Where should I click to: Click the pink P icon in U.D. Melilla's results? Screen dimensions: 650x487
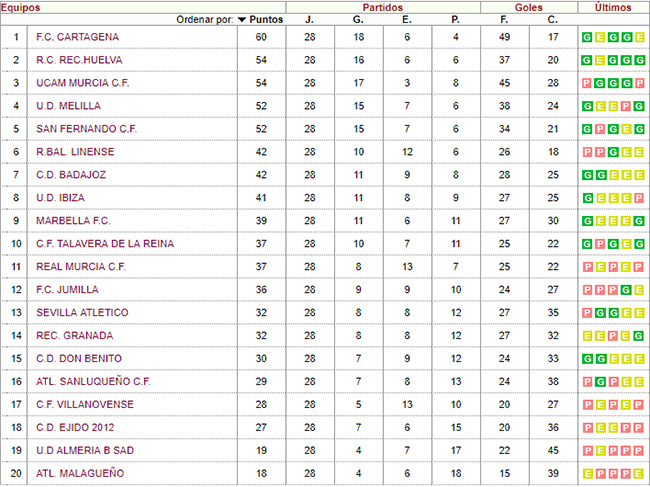(x=626, y=107)
